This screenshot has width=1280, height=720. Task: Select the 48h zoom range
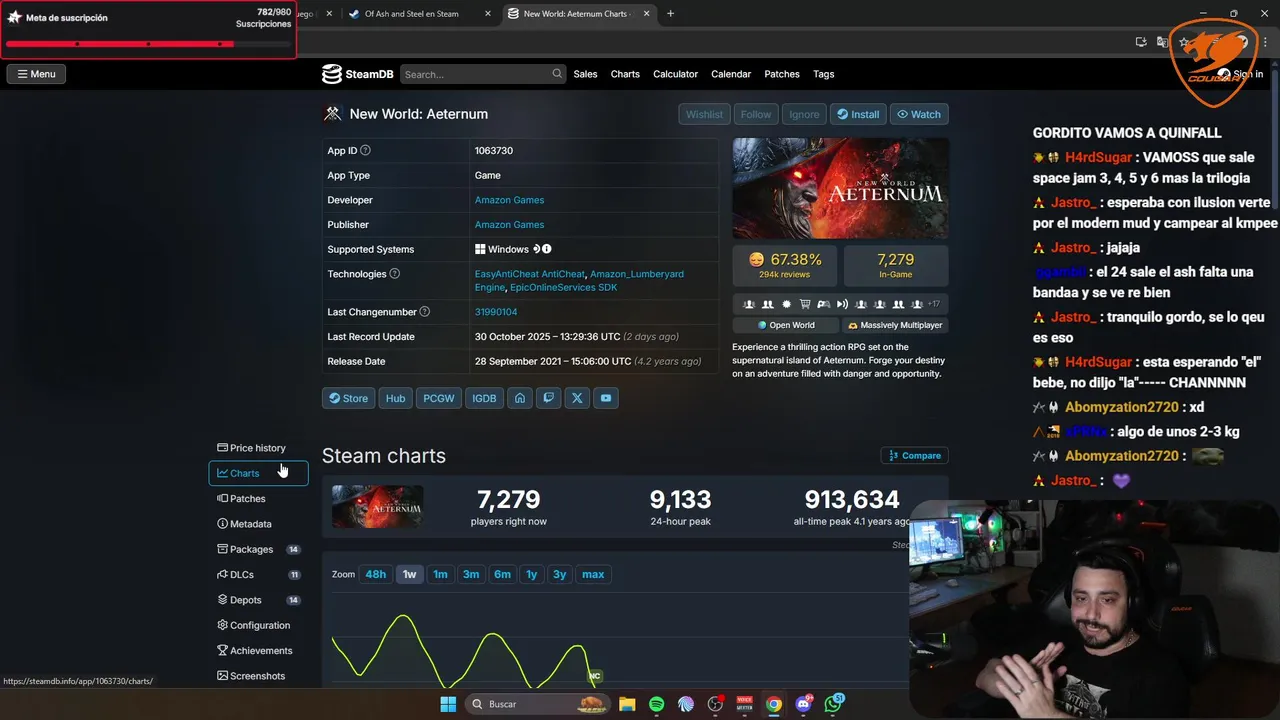point(375,574)
